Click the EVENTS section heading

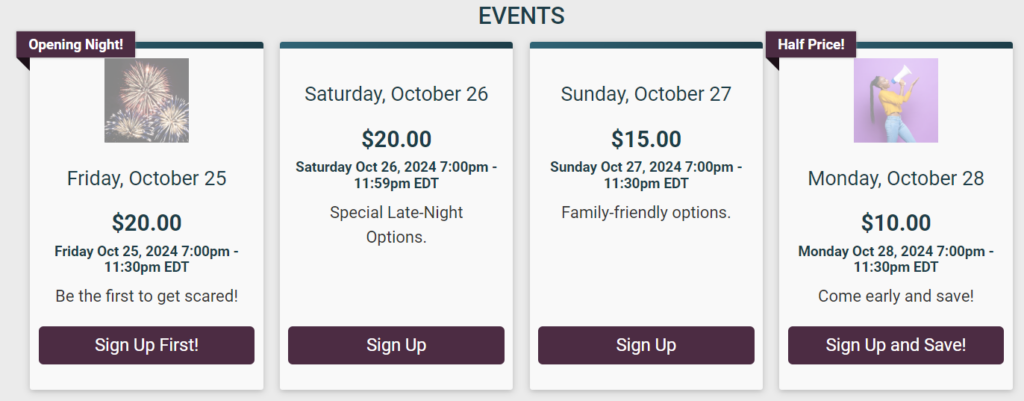pos(521,16)
